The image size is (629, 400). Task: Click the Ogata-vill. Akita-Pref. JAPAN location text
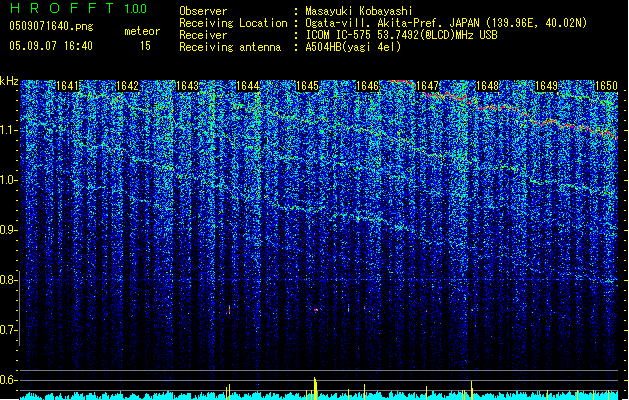(392, 23)
